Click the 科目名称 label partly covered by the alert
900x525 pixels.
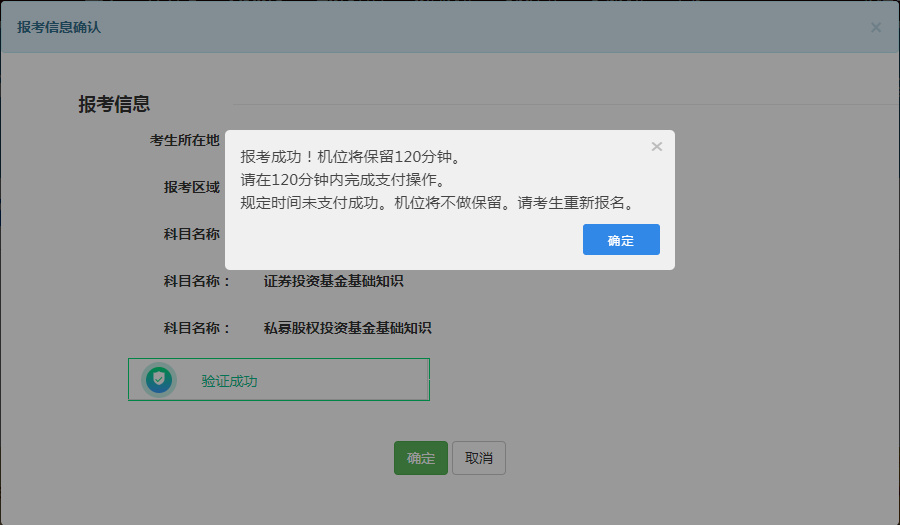coord(192,234)
